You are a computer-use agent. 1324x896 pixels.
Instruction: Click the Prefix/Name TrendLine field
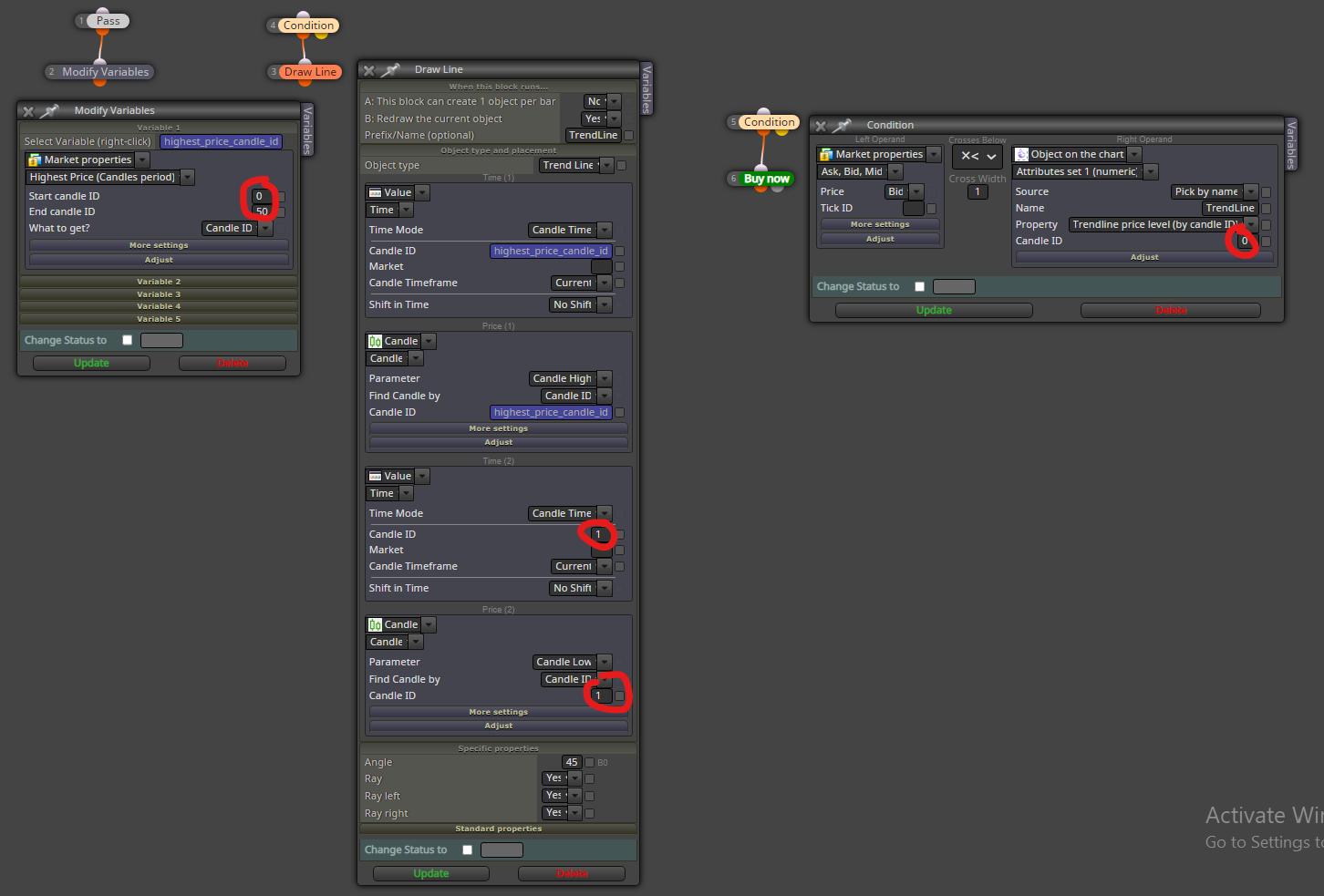point(593,135)
